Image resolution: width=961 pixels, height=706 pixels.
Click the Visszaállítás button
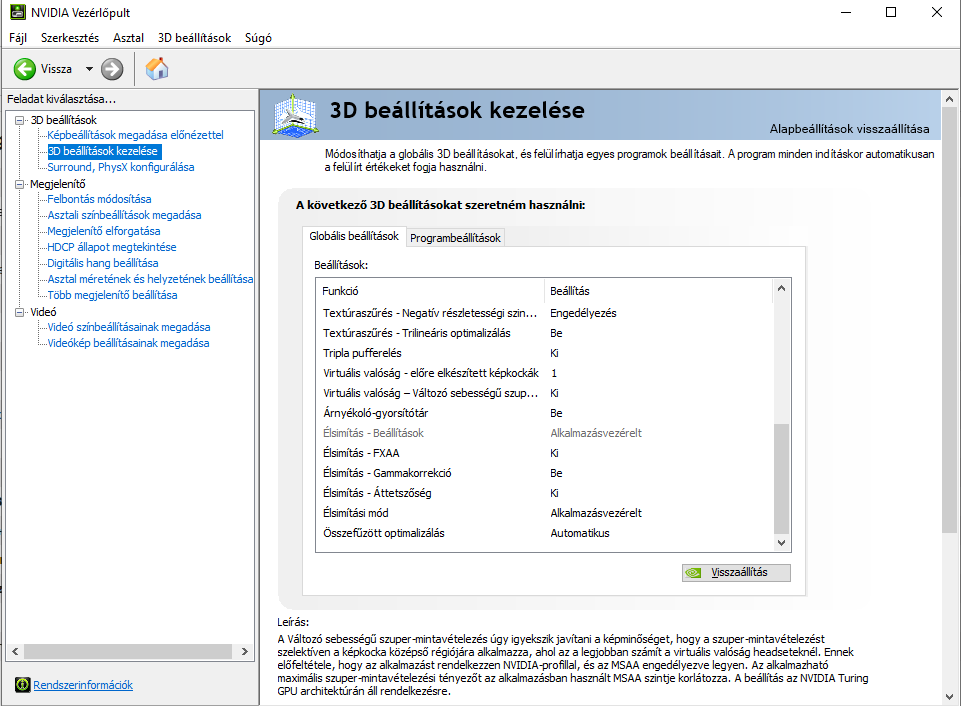point(736,572)
